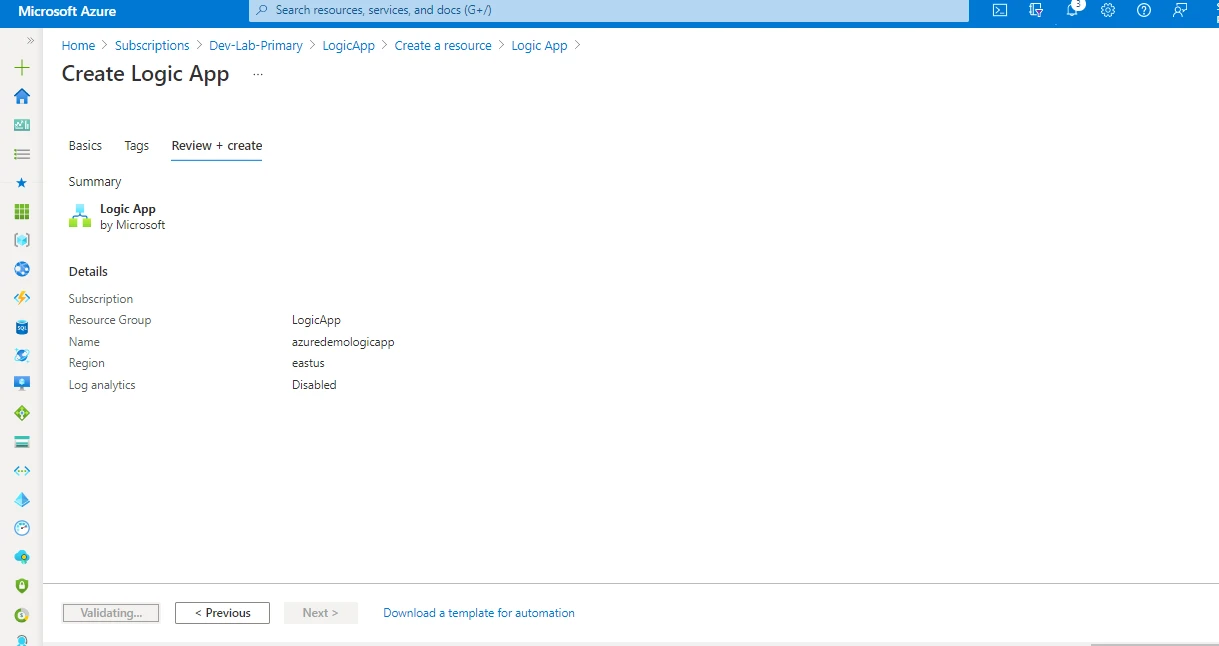Screen dimensions: 1219x646
Task: Open the Function App lightning icon
Action: tap(21, 297)
